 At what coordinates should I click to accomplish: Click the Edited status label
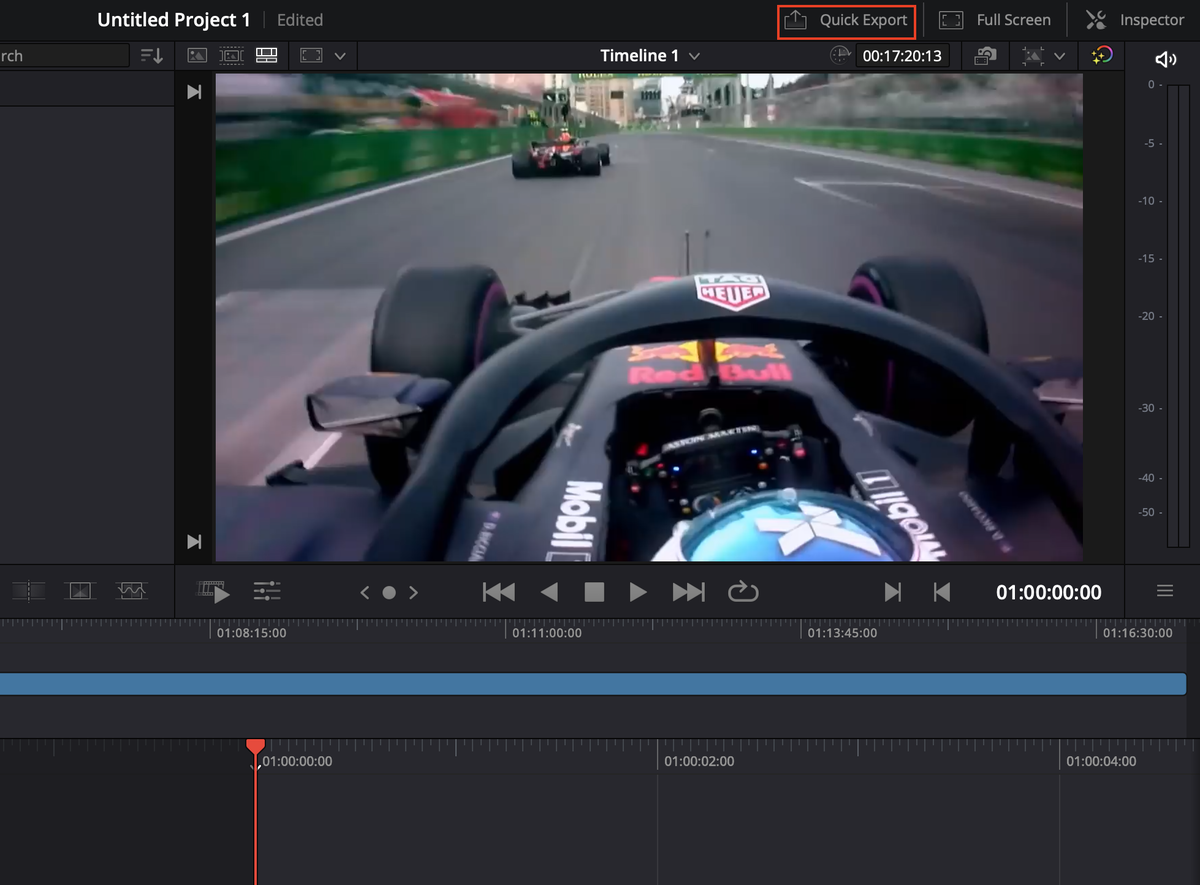300,20
